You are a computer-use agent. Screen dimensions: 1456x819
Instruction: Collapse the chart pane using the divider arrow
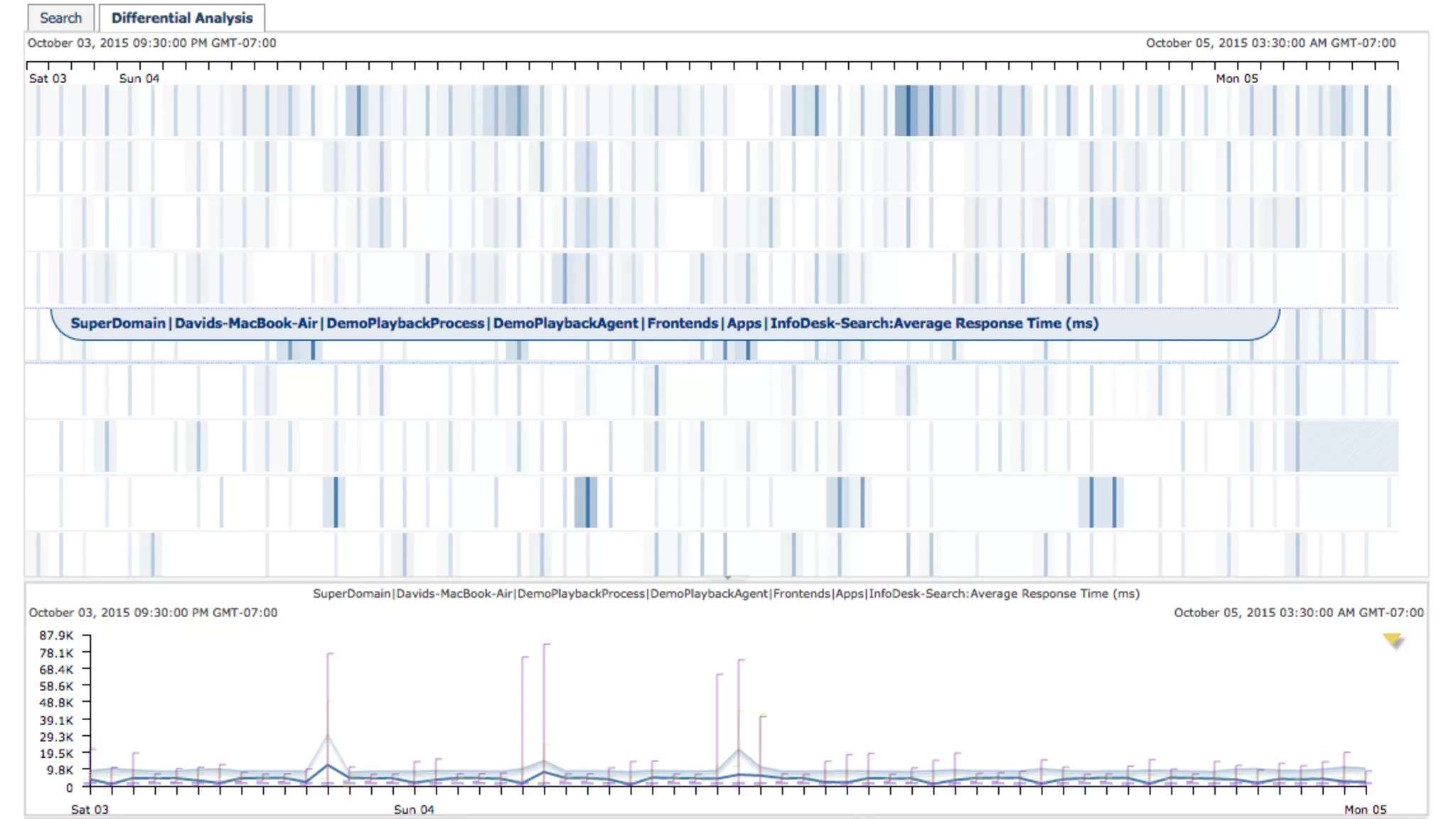point(727,577)
